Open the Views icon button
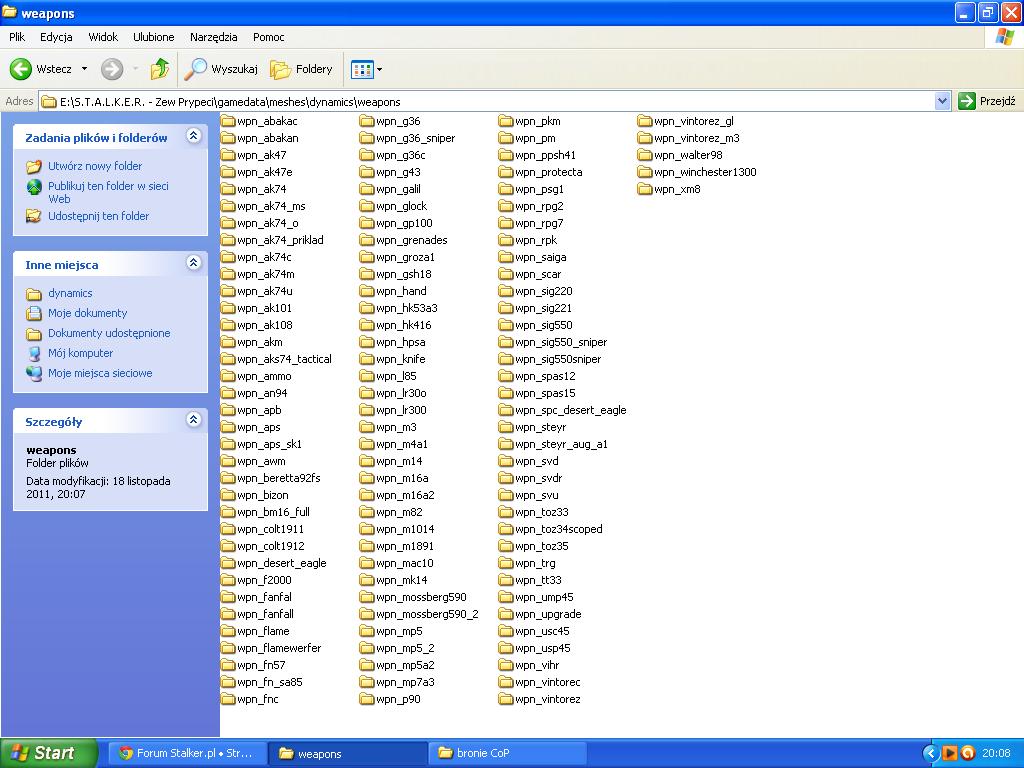Image resolution: width=1024 pixels, height=768 pixels. (x=362, y=69)
